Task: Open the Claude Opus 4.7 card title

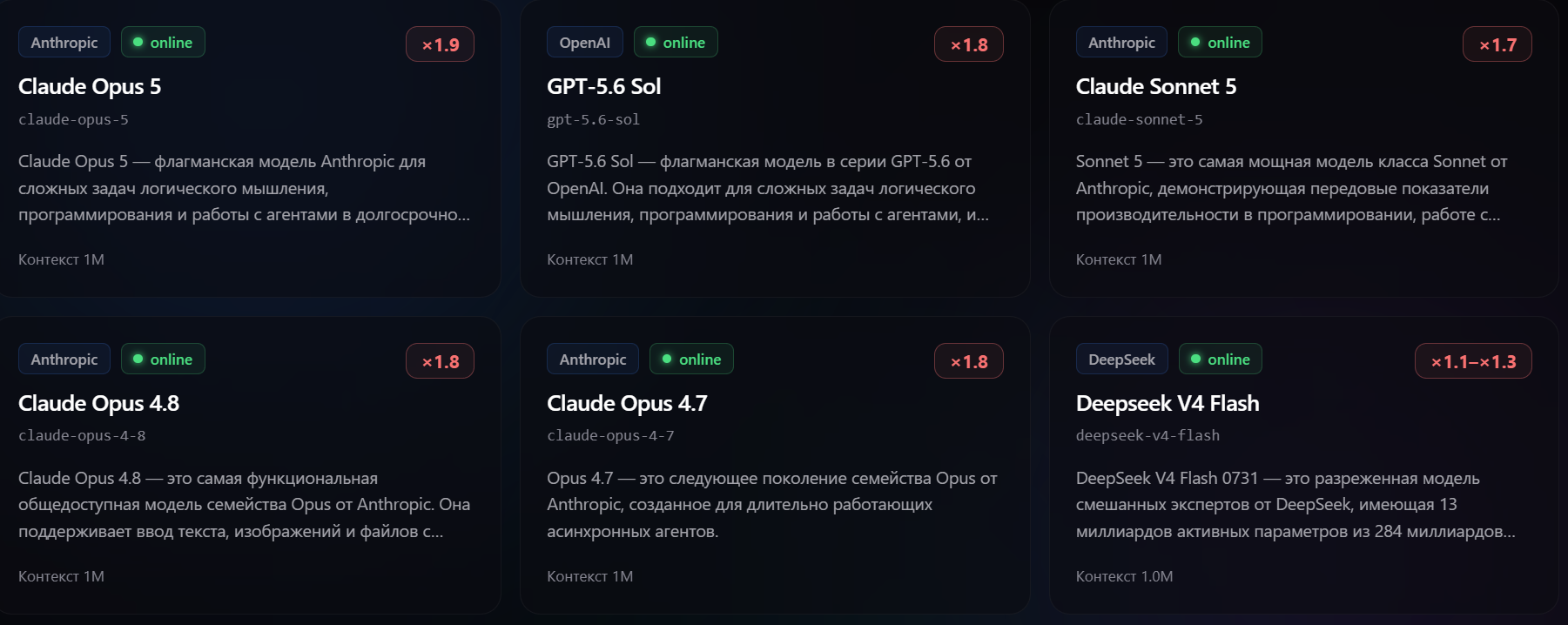Action: click(627, 403)
